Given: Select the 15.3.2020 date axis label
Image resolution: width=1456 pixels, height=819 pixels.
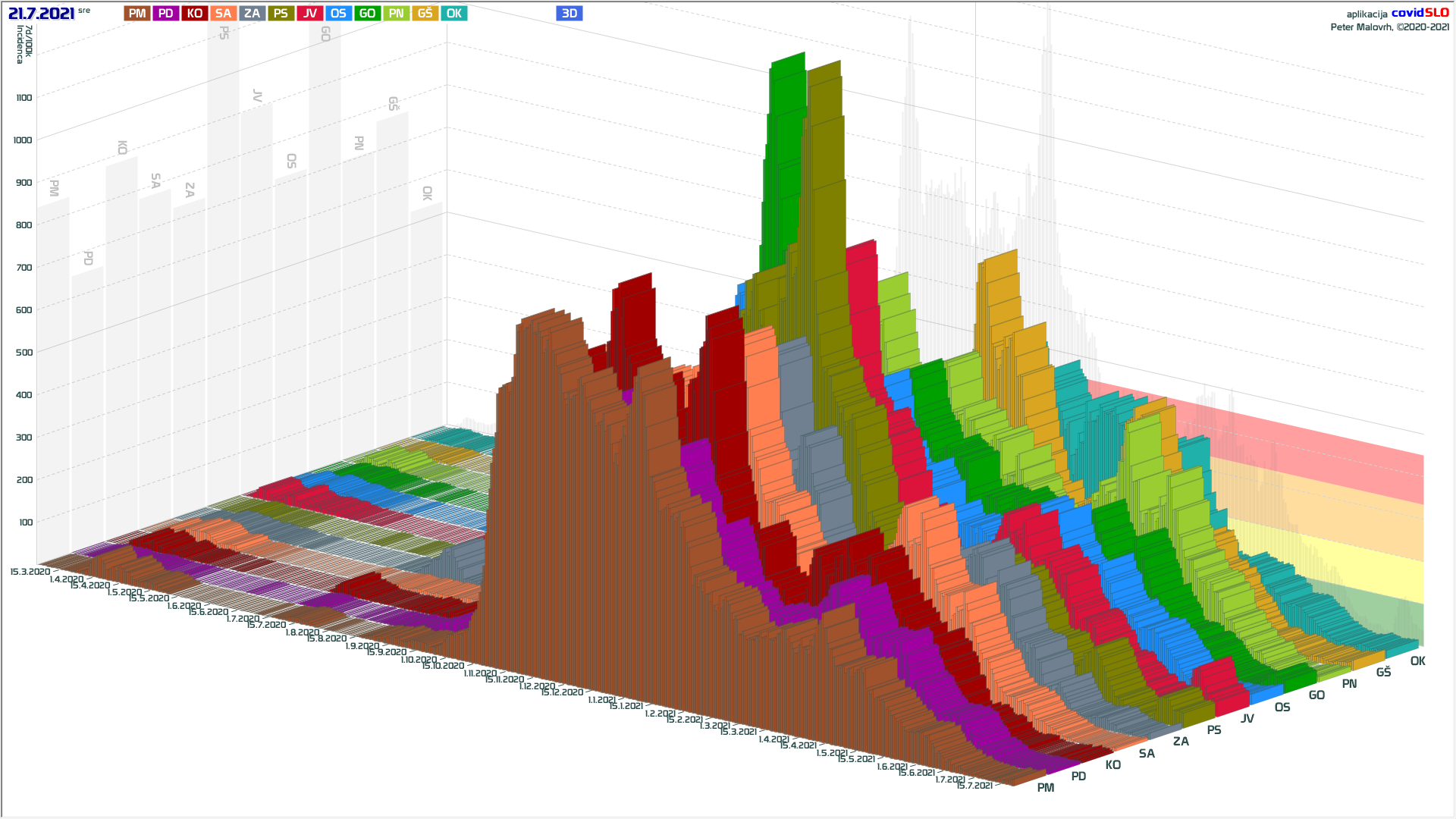Looking at the screenshot, I should click(30, 572).
